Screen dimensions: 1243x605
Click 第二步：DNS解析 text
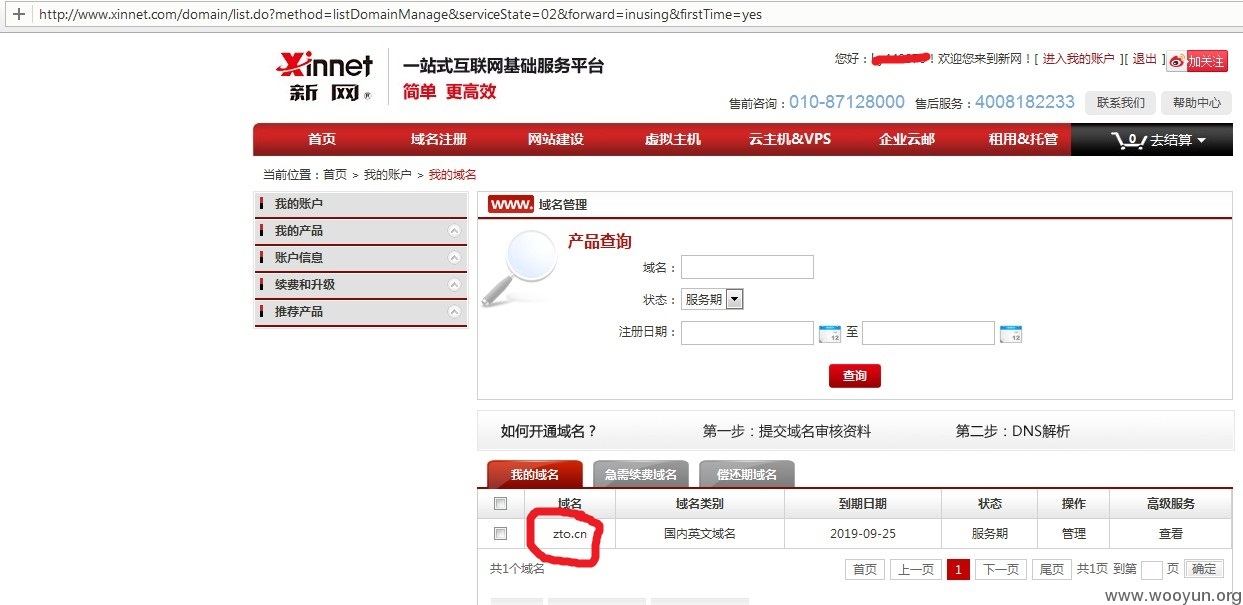point(1013,432)
